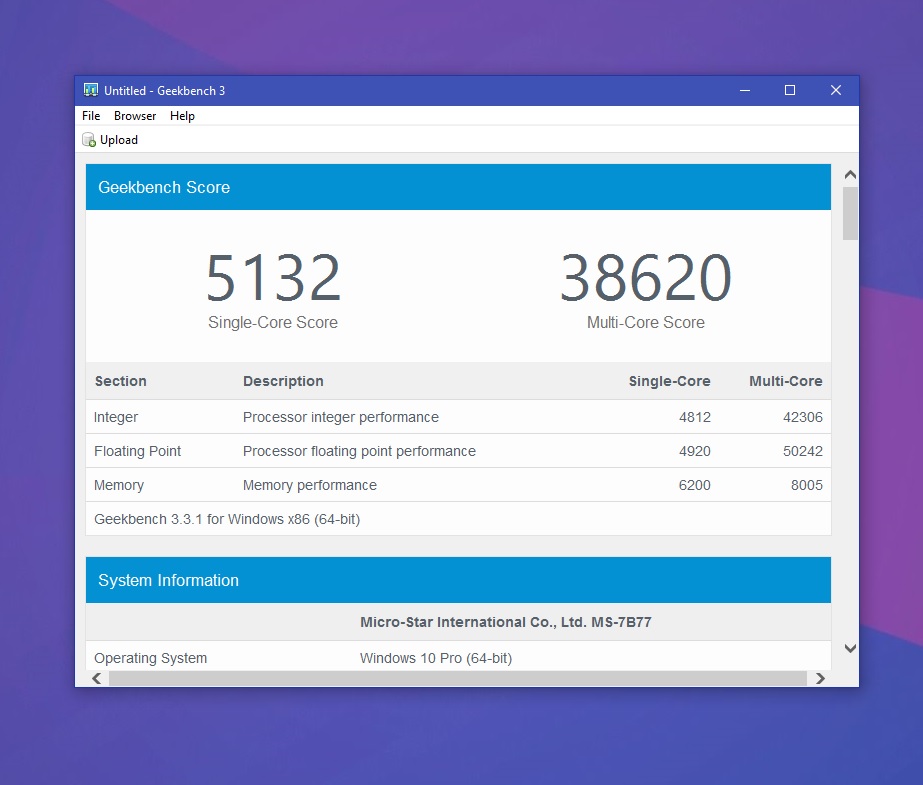The height and width of the screenshot is (785, 923).
Task: Click Integer single-core value 4812
Action: click(x=695, y=417)
